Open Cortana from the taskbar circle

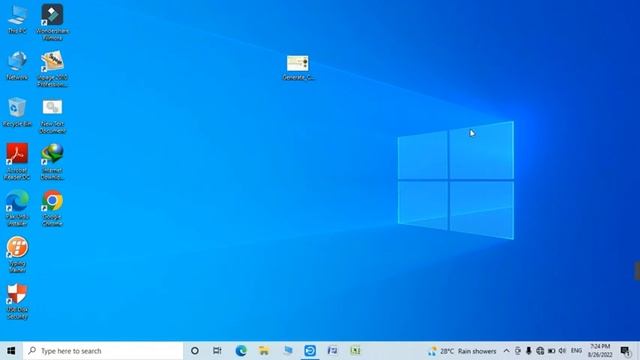(195, 351)
